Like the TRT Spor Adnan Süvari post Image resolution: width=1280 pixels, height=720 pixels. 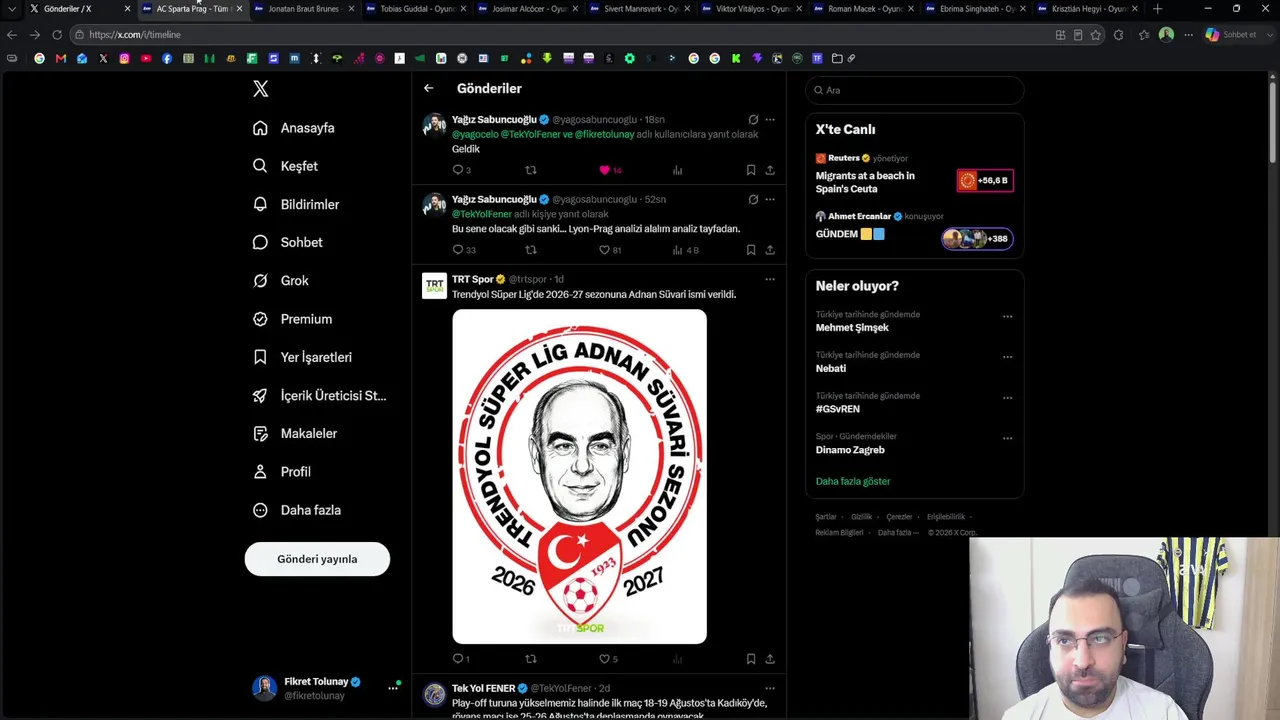(x=608, y=659)
